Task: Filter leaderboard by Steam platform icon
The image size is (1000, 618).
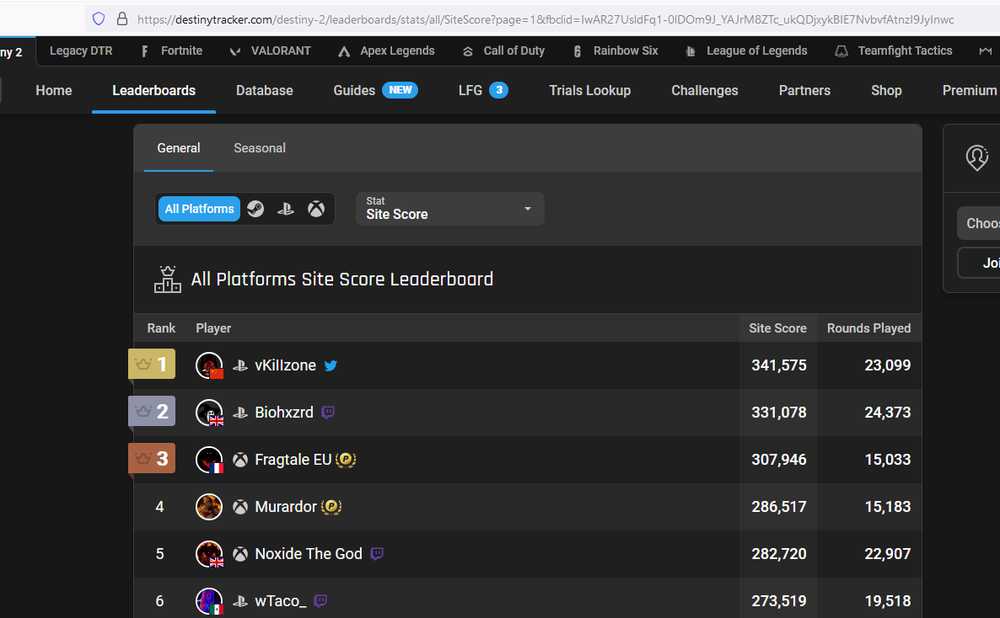Action: coord(256,209)
